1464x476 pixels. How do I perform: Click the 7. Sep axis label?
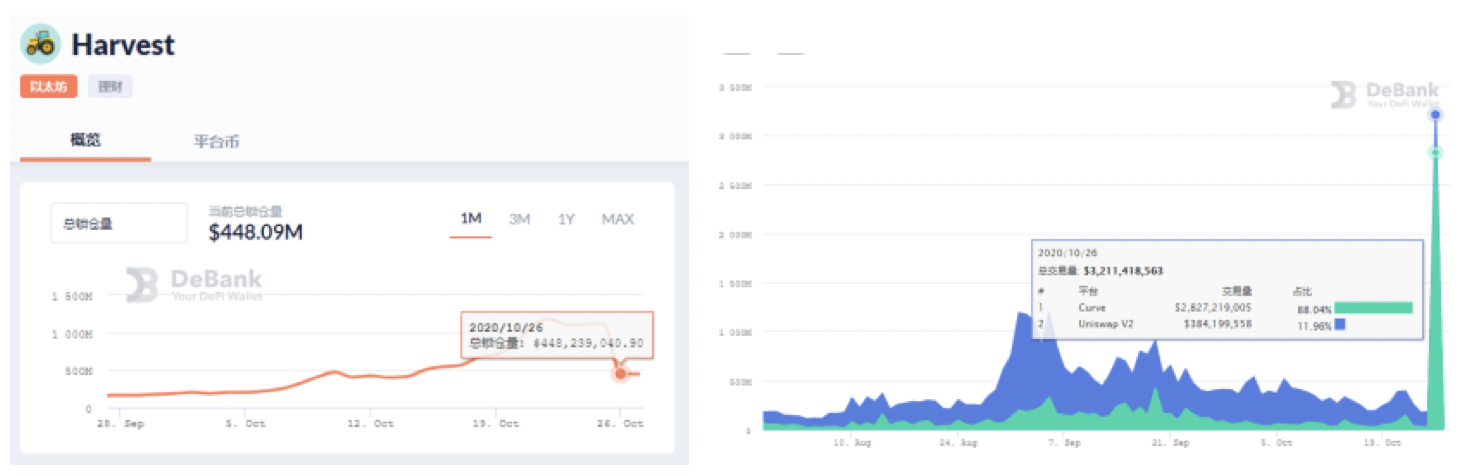[1065, 441]
